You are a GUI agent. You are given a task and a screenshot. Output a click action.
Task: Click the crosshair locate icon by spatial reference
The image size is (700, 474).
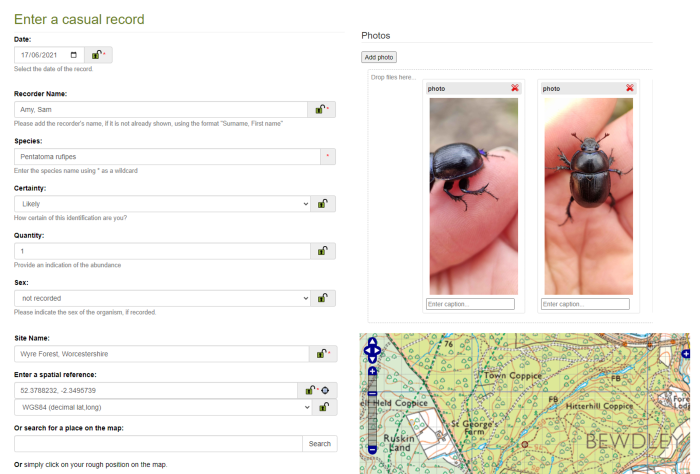[x=325, y=390]
